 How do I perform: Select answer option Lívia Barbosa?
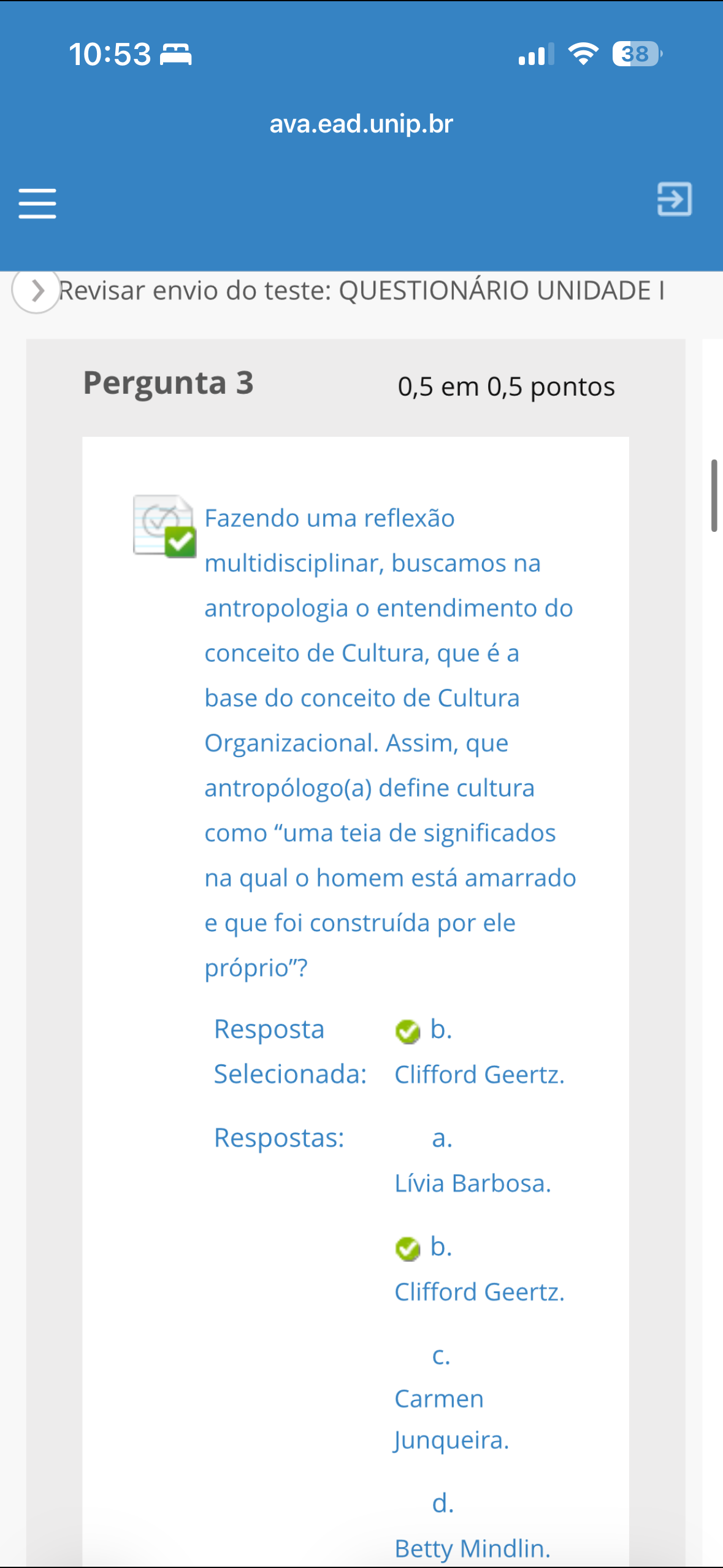point(472,1183)
